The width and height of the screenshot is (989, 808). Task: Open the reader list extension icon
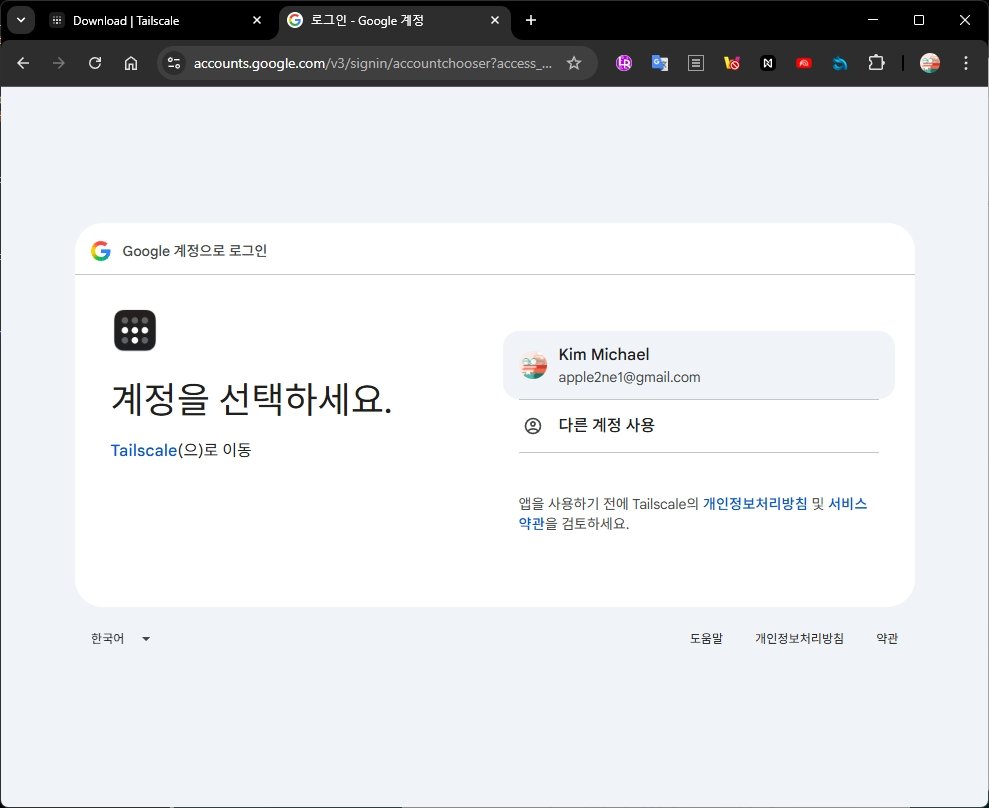click(x=696, y=63)
